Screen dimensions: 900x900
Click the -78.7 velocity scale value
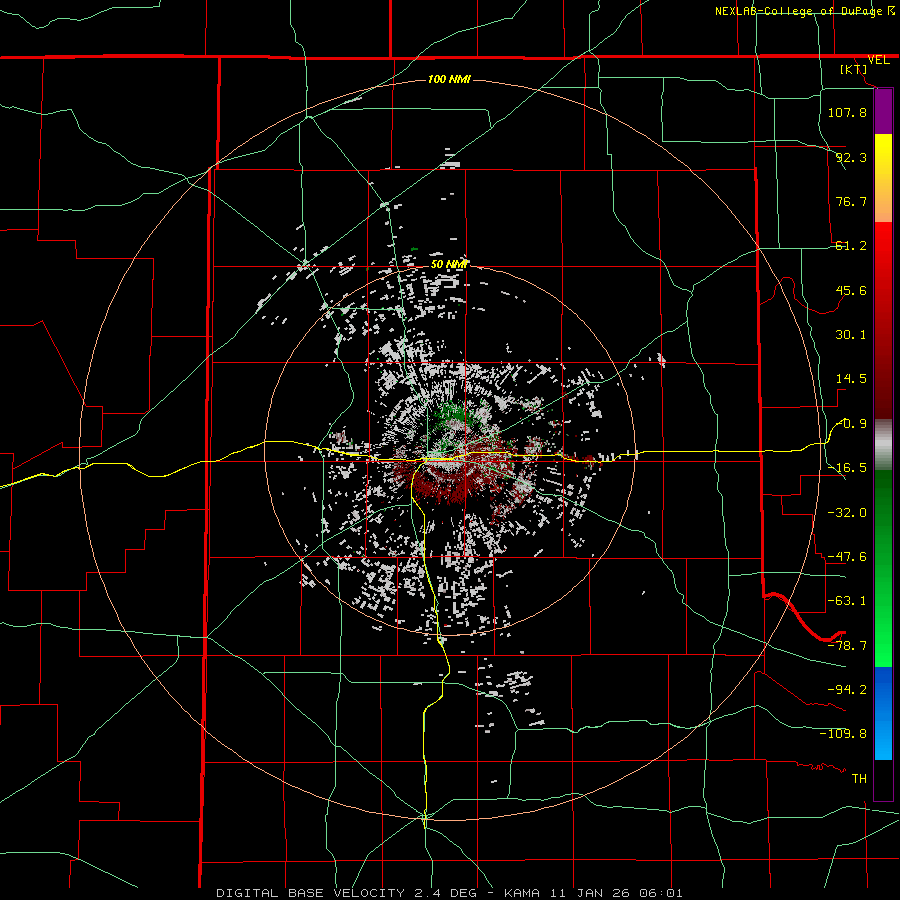[x=847, y=646]
